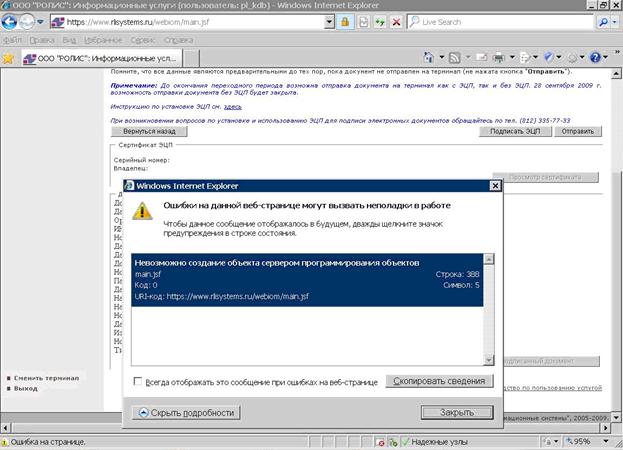
Task: Click the browser Back arrow button
Action: (x=9, y=22)
